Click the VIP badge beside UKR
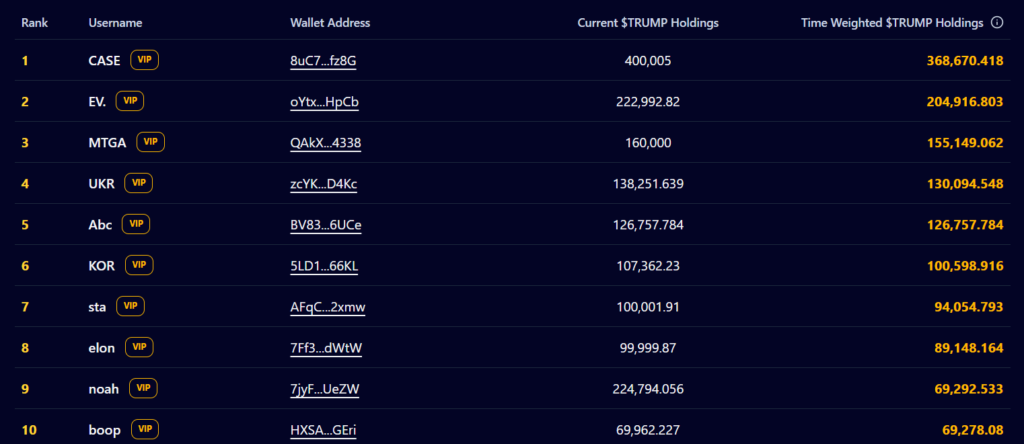Viewport: 1024px width, 444px height. pos(138,183)
